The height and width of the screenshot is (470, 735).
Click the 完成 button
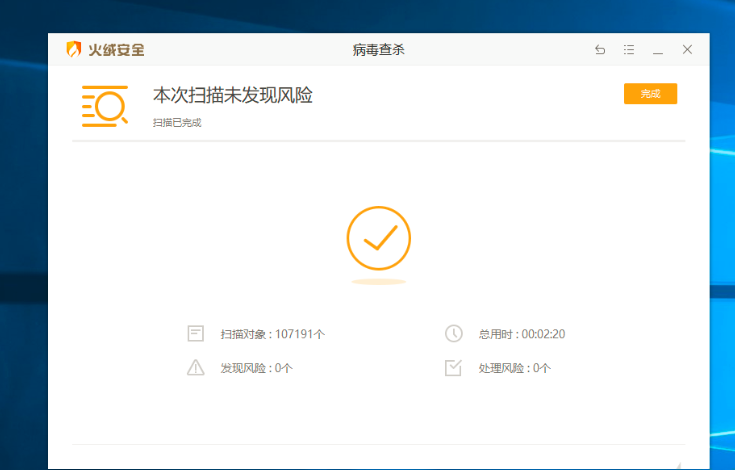(x=650, y=94)
